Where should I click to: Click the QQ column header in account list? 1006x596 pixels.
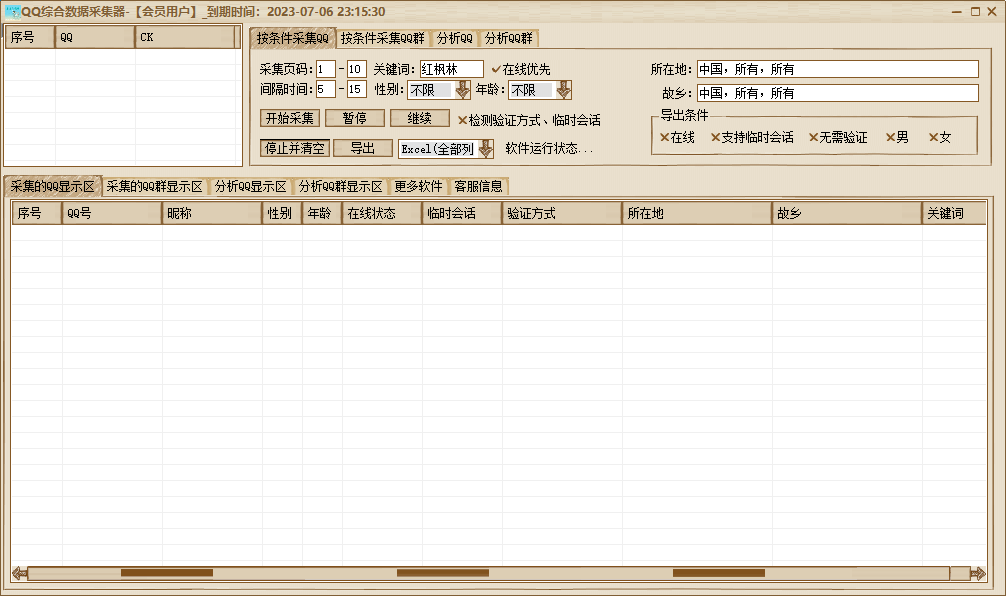95,37
